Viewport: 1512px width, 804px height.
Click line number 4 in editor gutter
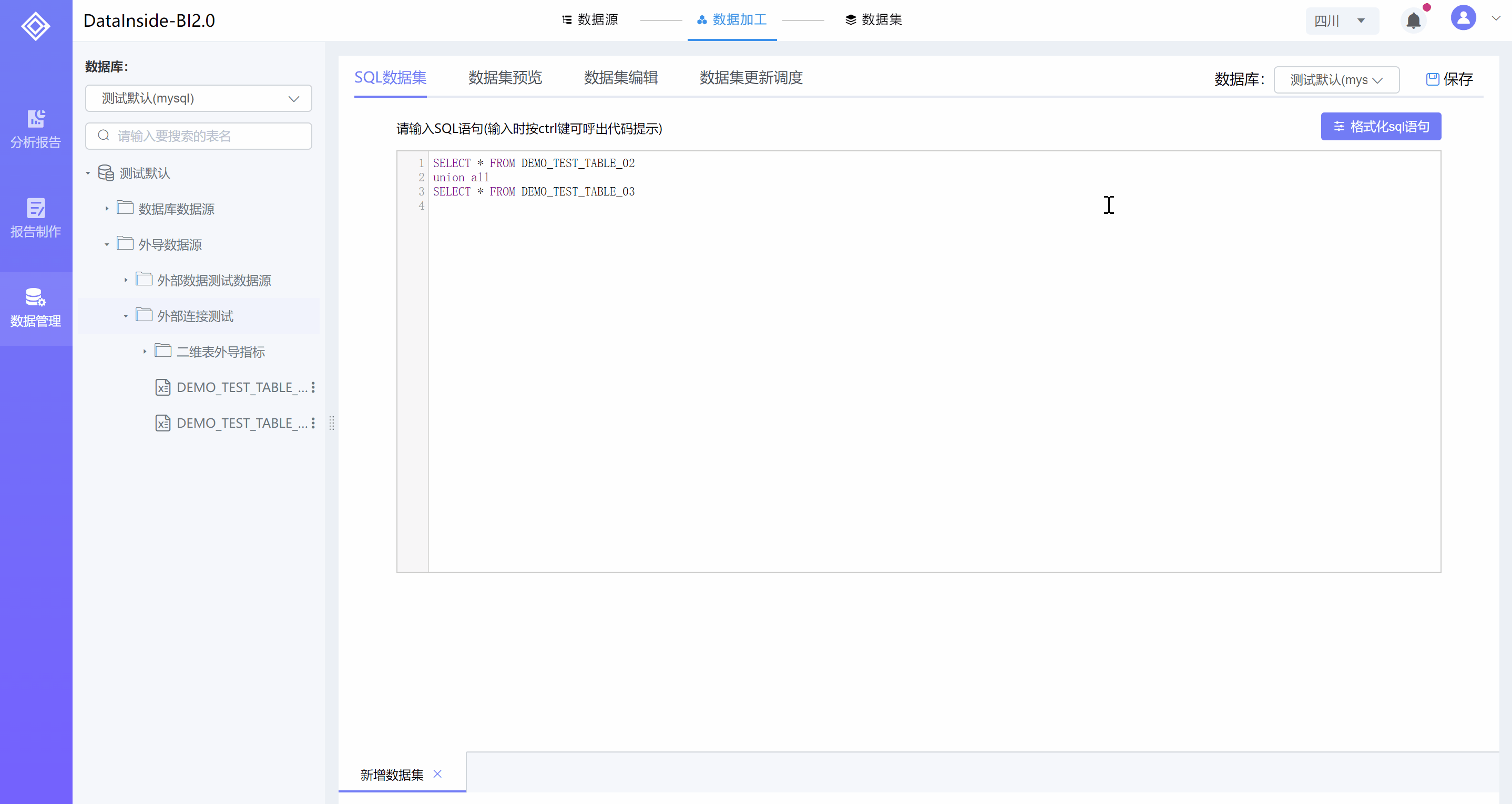coord(422,205)
